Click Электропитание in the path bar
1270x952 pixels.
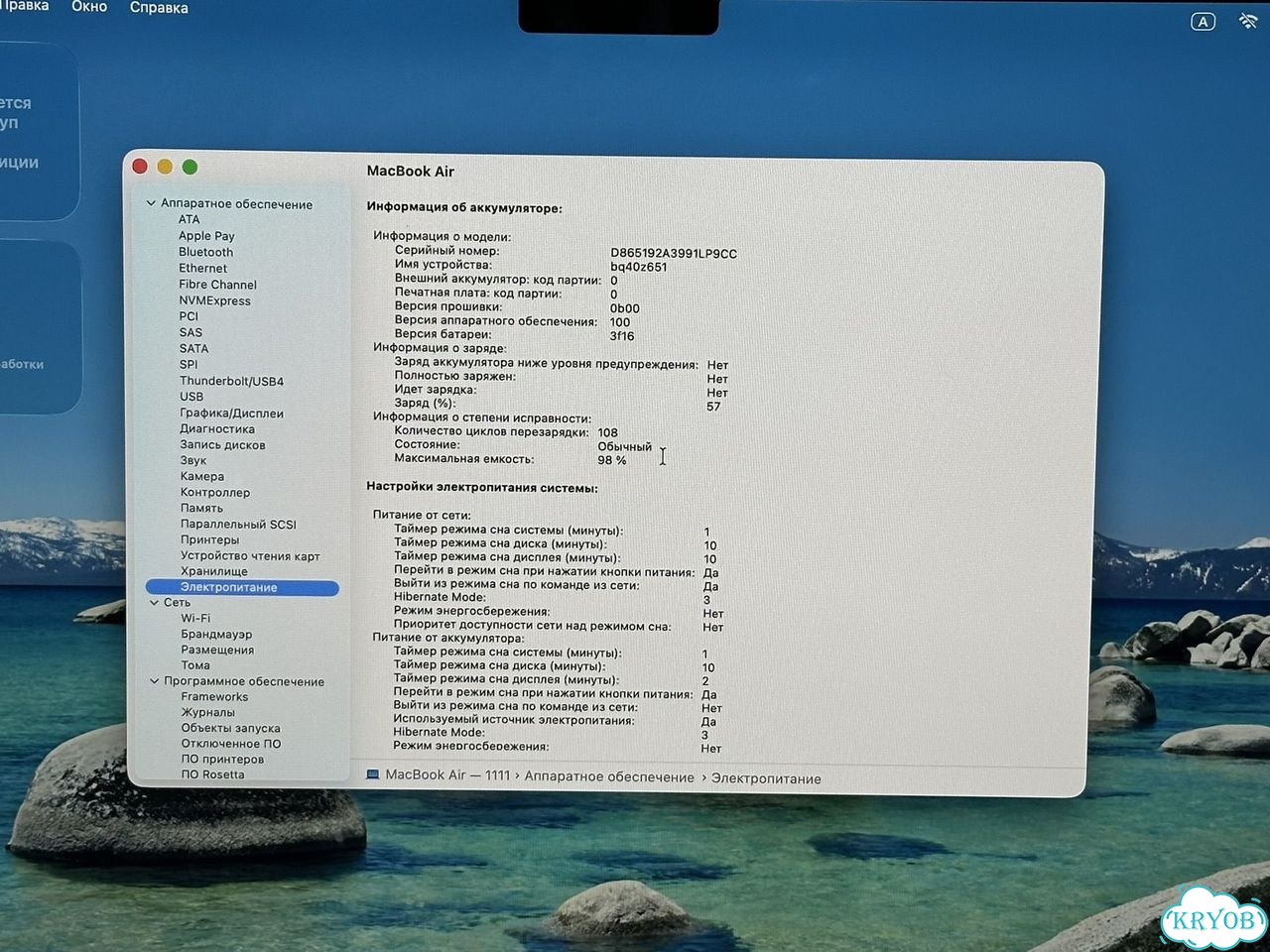click(766, 778)
